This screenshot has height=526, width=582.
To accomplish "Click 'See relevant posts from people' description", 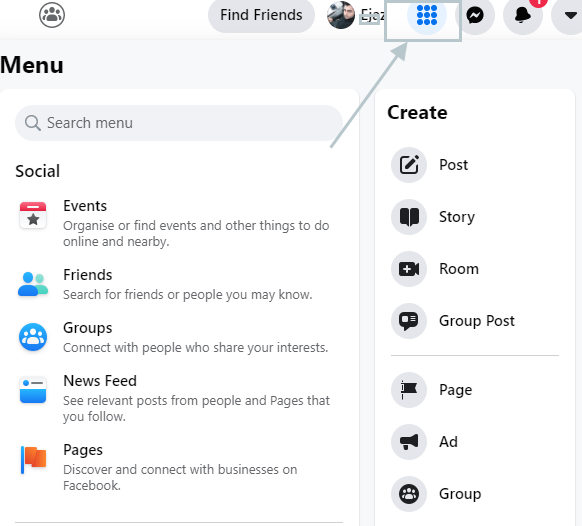I will pyautogui.click(x=196, y=408).
